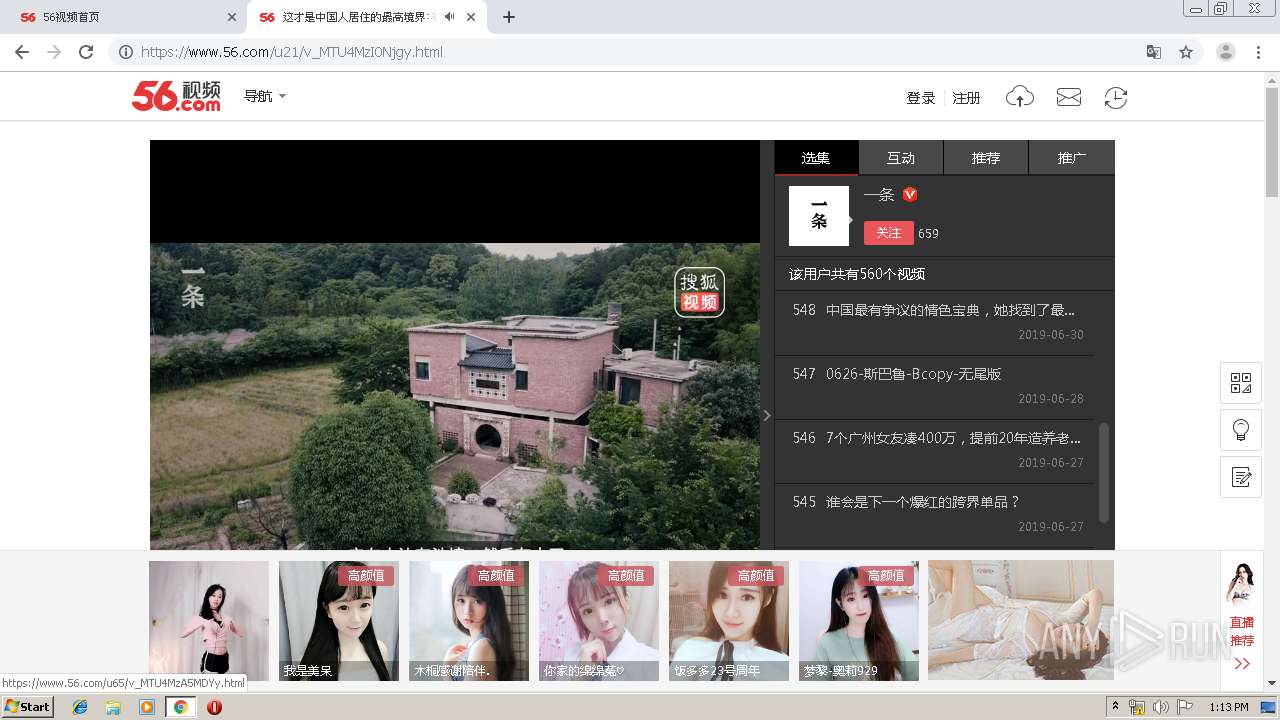Reload the current page

pyautogui.click(x=86, y=52)
